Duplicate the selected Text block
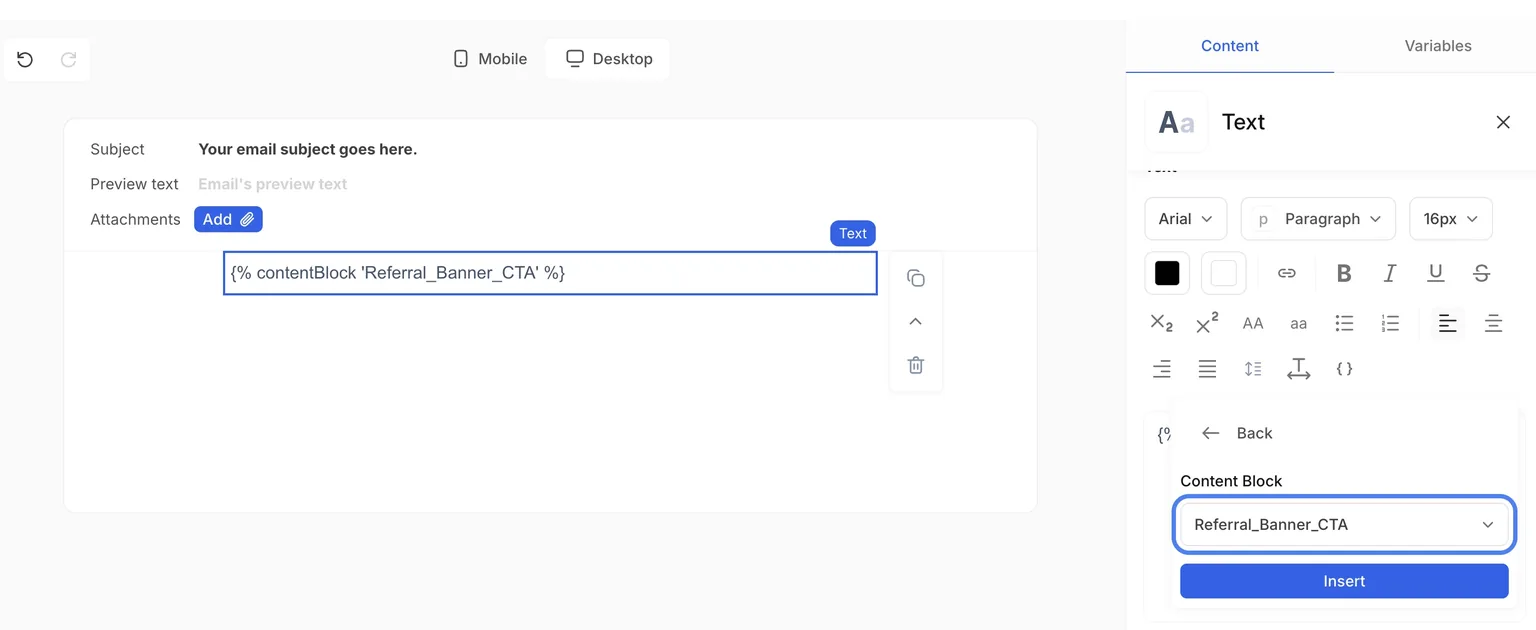 click(x=915, y=278)
